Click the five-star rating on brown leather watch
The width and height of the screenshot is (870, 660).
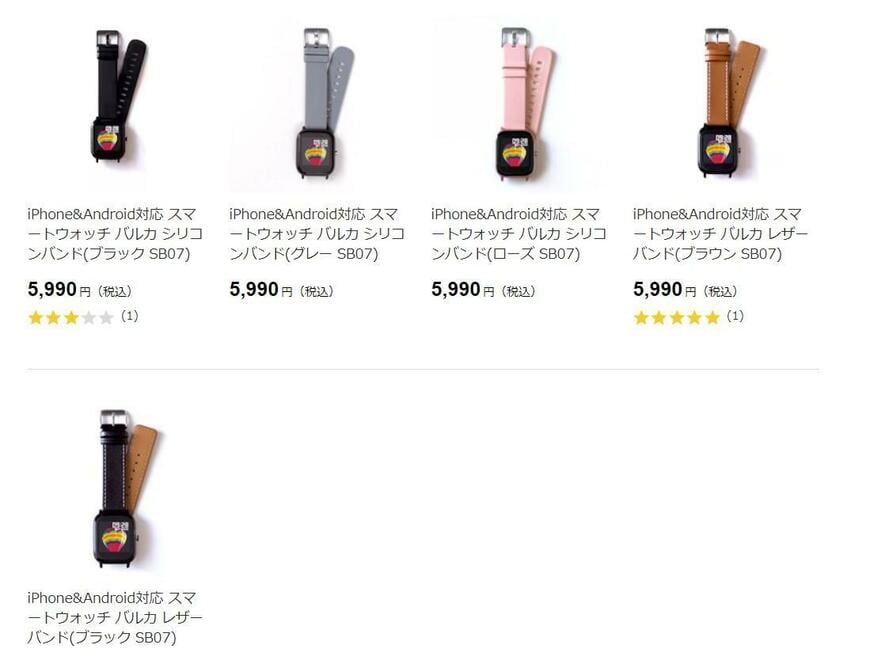click(x=676, y=318)
